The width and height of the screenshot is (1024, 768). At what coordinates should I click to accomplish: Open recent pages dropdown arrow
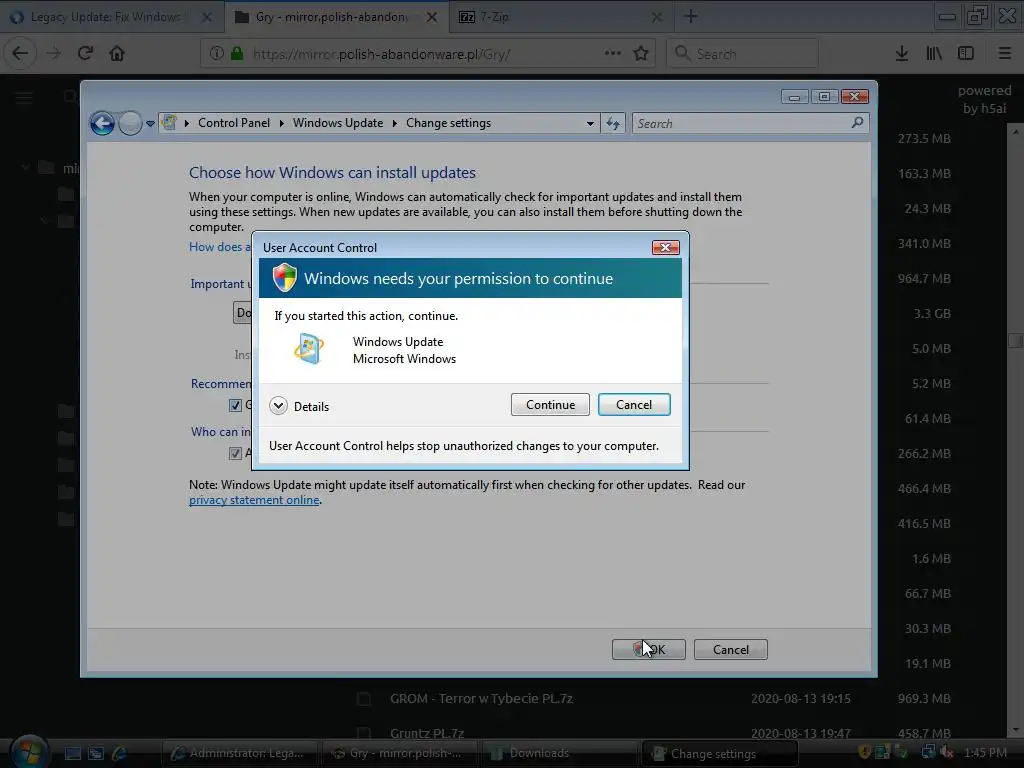(x=150, y=123)
